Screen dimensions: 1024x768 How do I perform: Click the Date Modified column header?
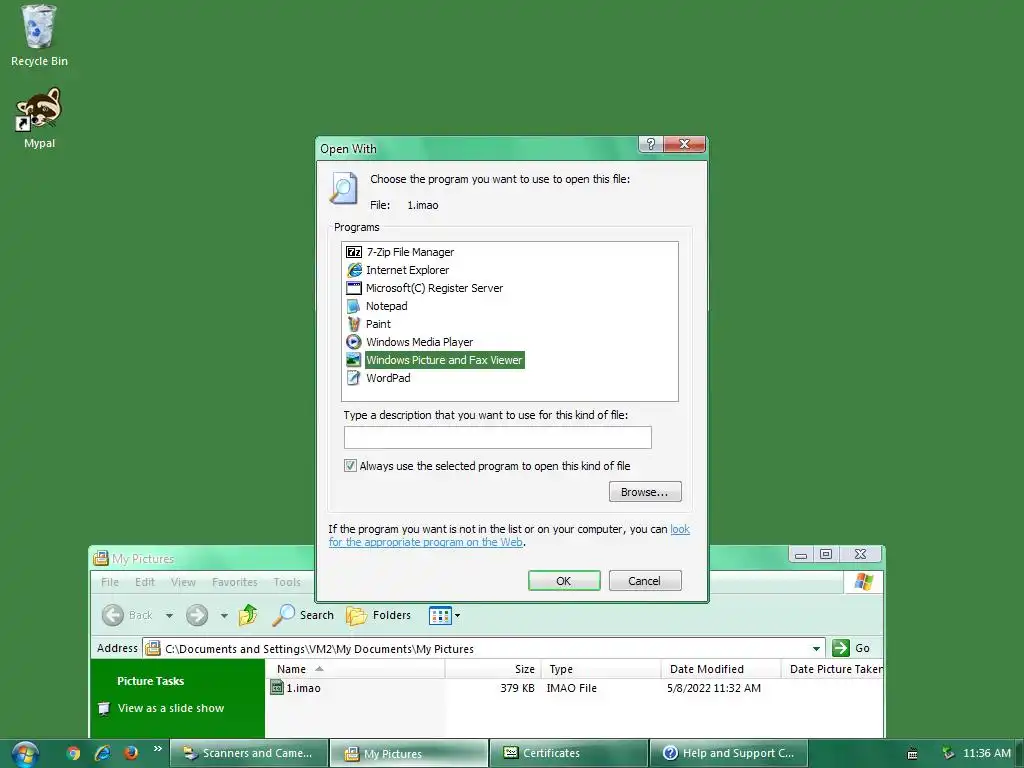(720, 669)
